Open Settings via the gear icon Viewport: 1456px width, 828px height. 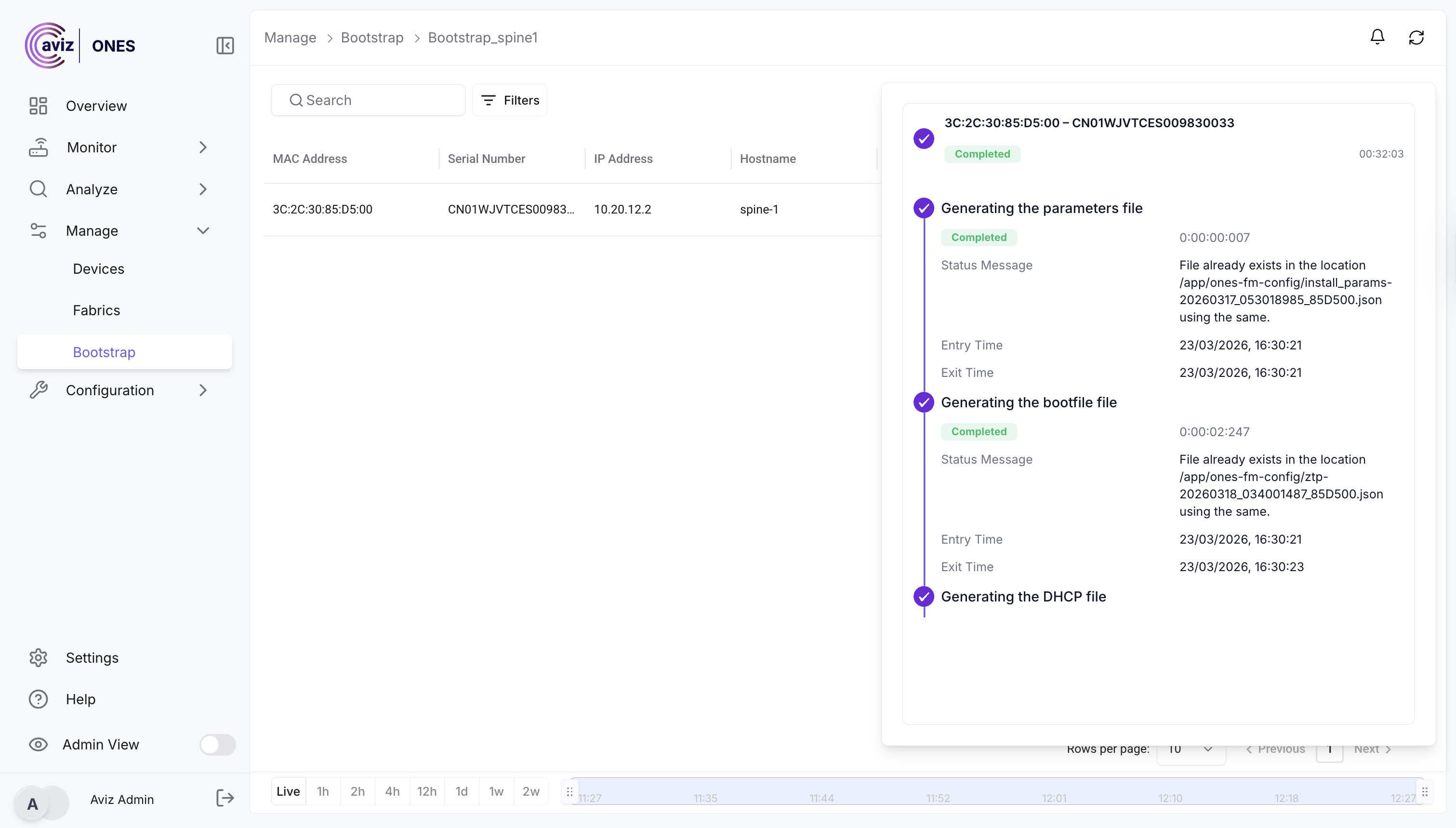click(x=38, y=657)
